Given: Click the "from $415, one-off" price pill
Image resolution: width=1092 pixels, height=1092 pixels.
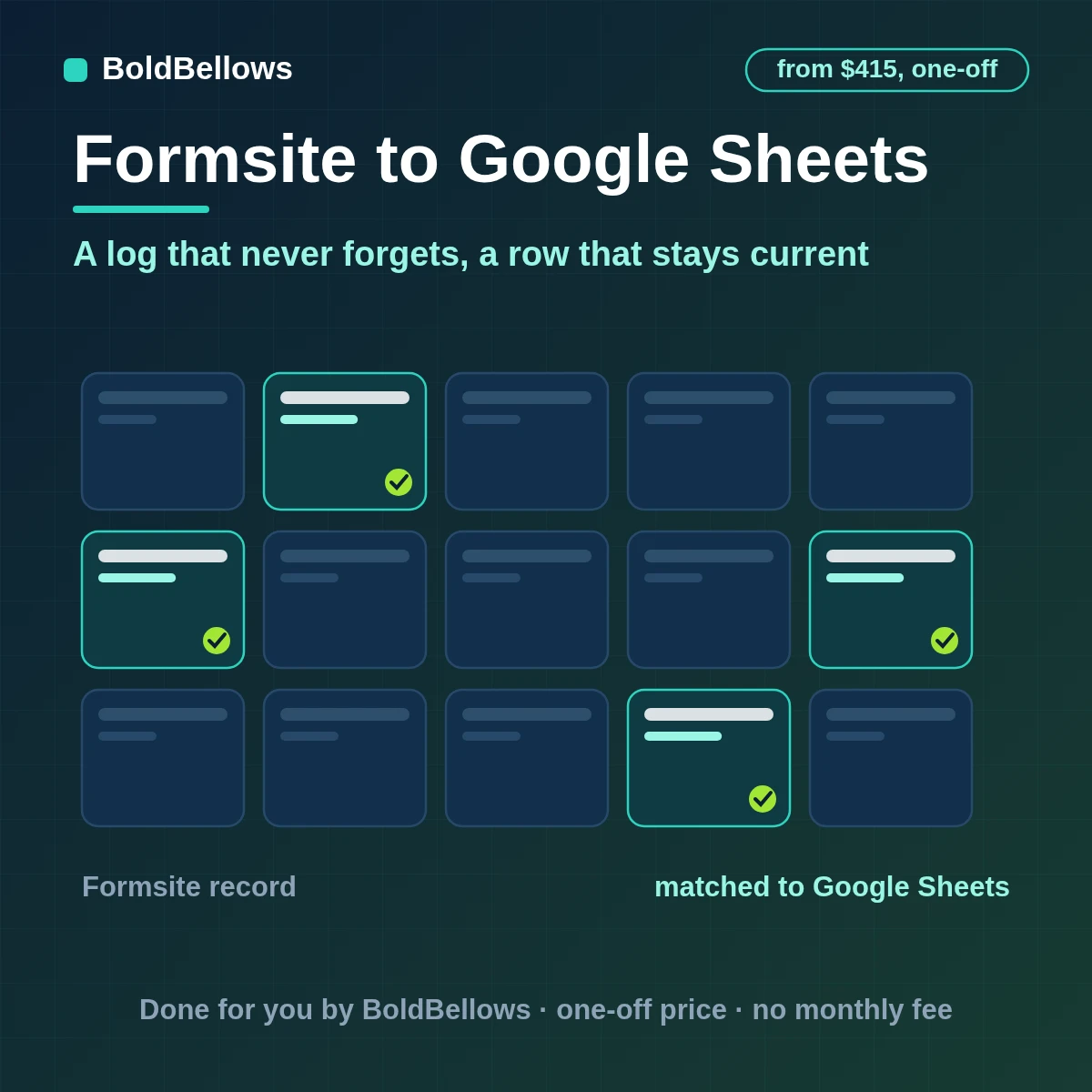Looking at the screenshot, I should click(887, 70).
